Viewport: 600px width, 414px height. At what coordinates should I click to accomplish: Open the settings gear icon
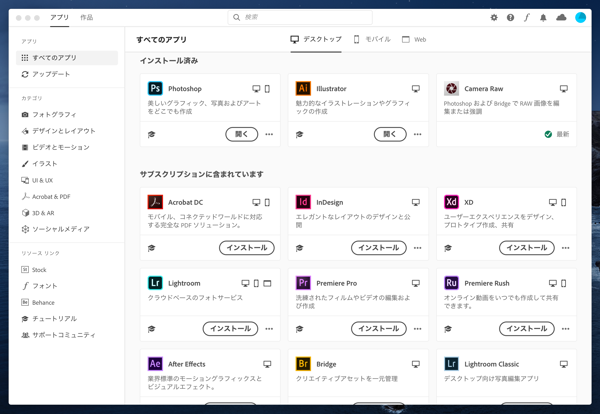pos(494,18)
